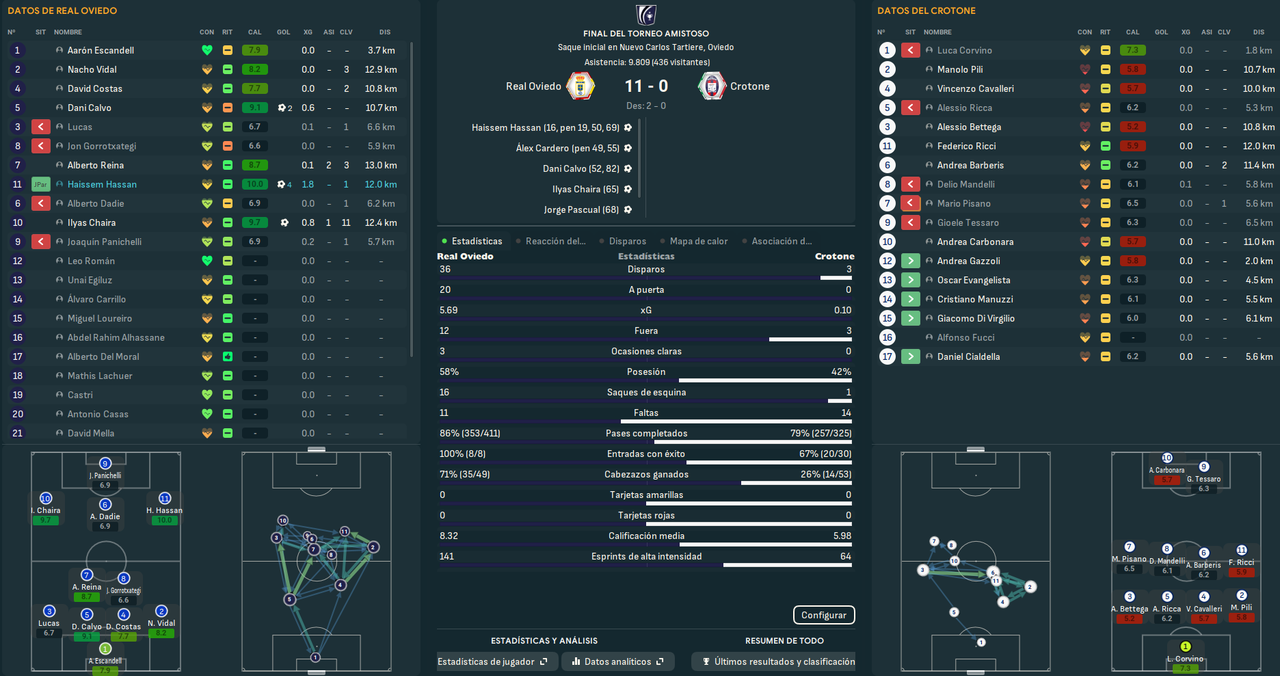
Task: Click substitution icon for Joaquín Panichelli
Action: click(41, 242)
